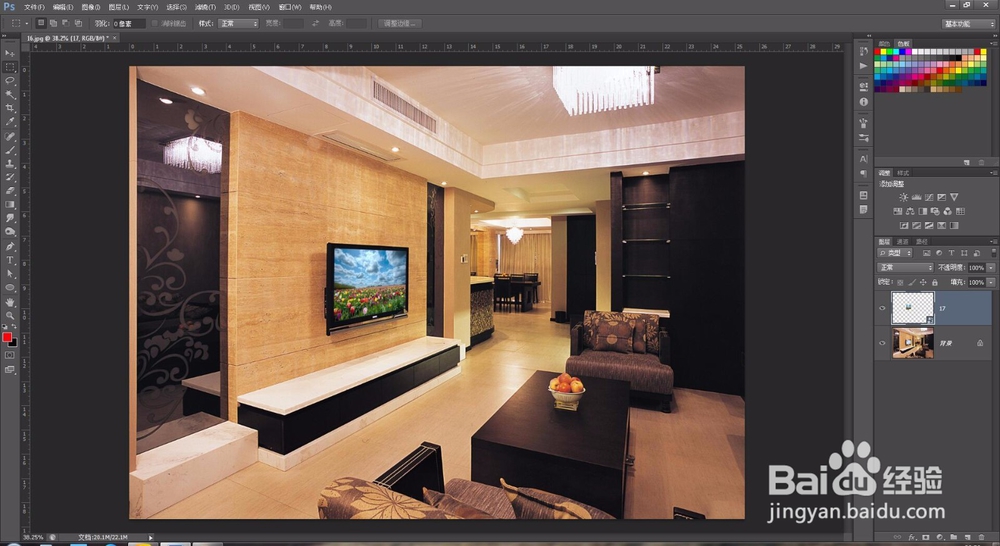Screen dimensions: 1000x546
Task: Select the Rectangular Marquee tool
Action: coord(10,67)
